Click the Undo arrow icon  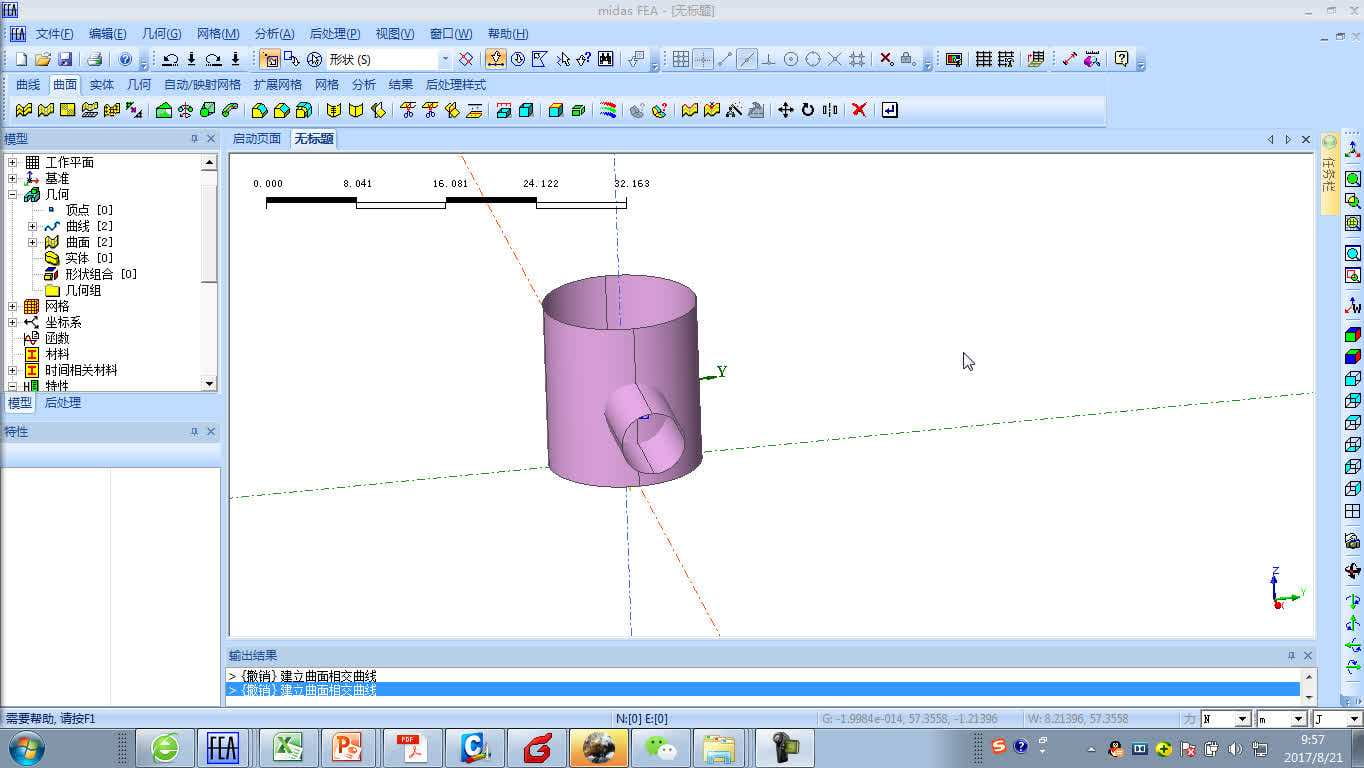point(170,60)
